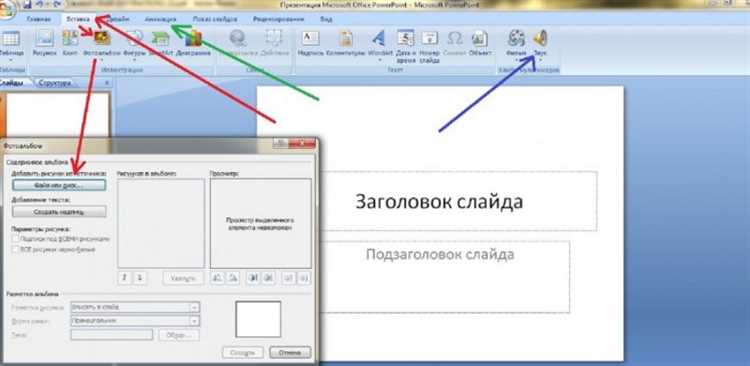
Task: Click Обзор button next to theme field
Action: [x=179, y=335]
